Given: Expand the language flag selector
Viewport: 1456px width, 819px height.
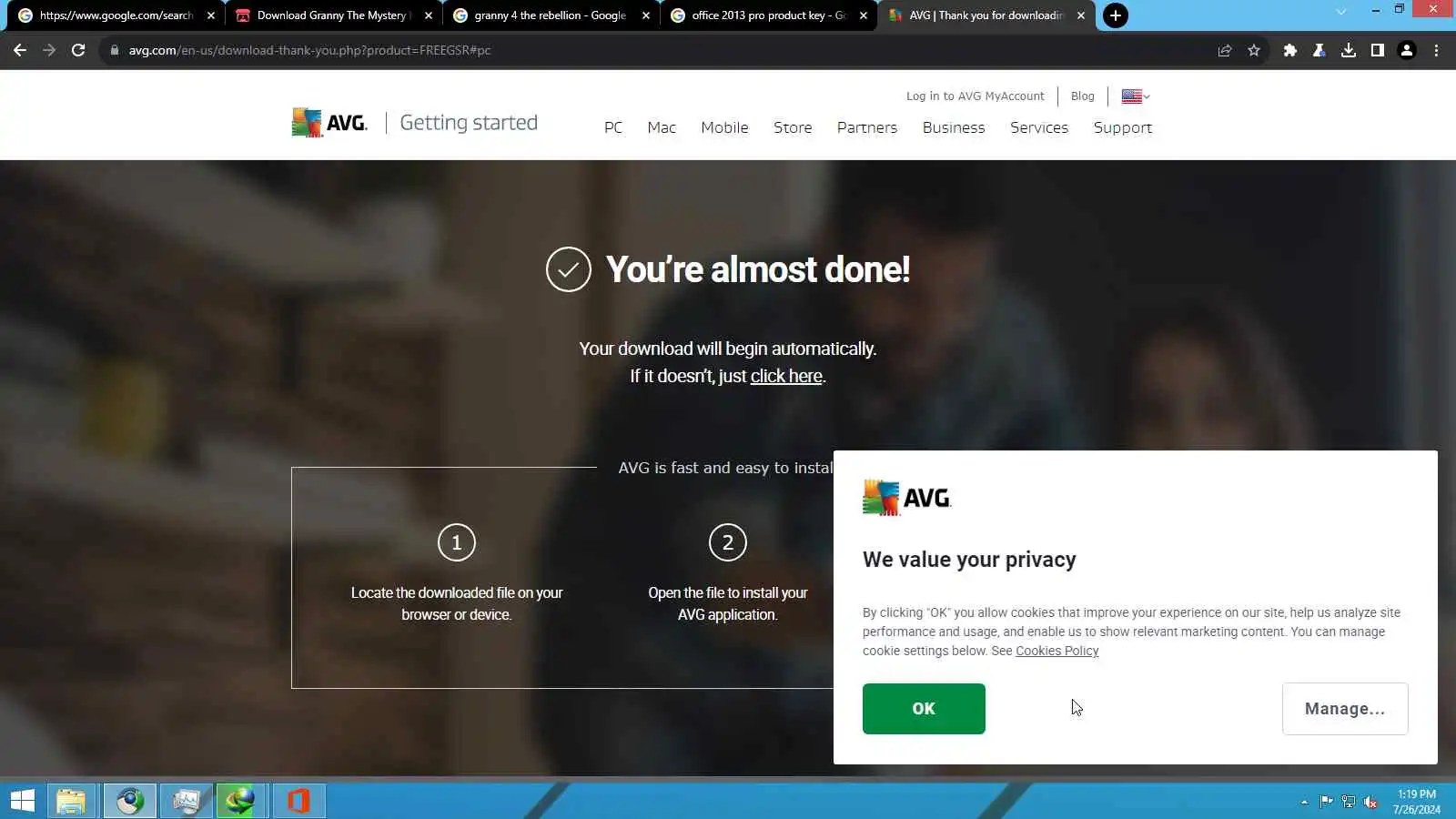Looking at the screenshot, I should click(x=1136, y=96).
